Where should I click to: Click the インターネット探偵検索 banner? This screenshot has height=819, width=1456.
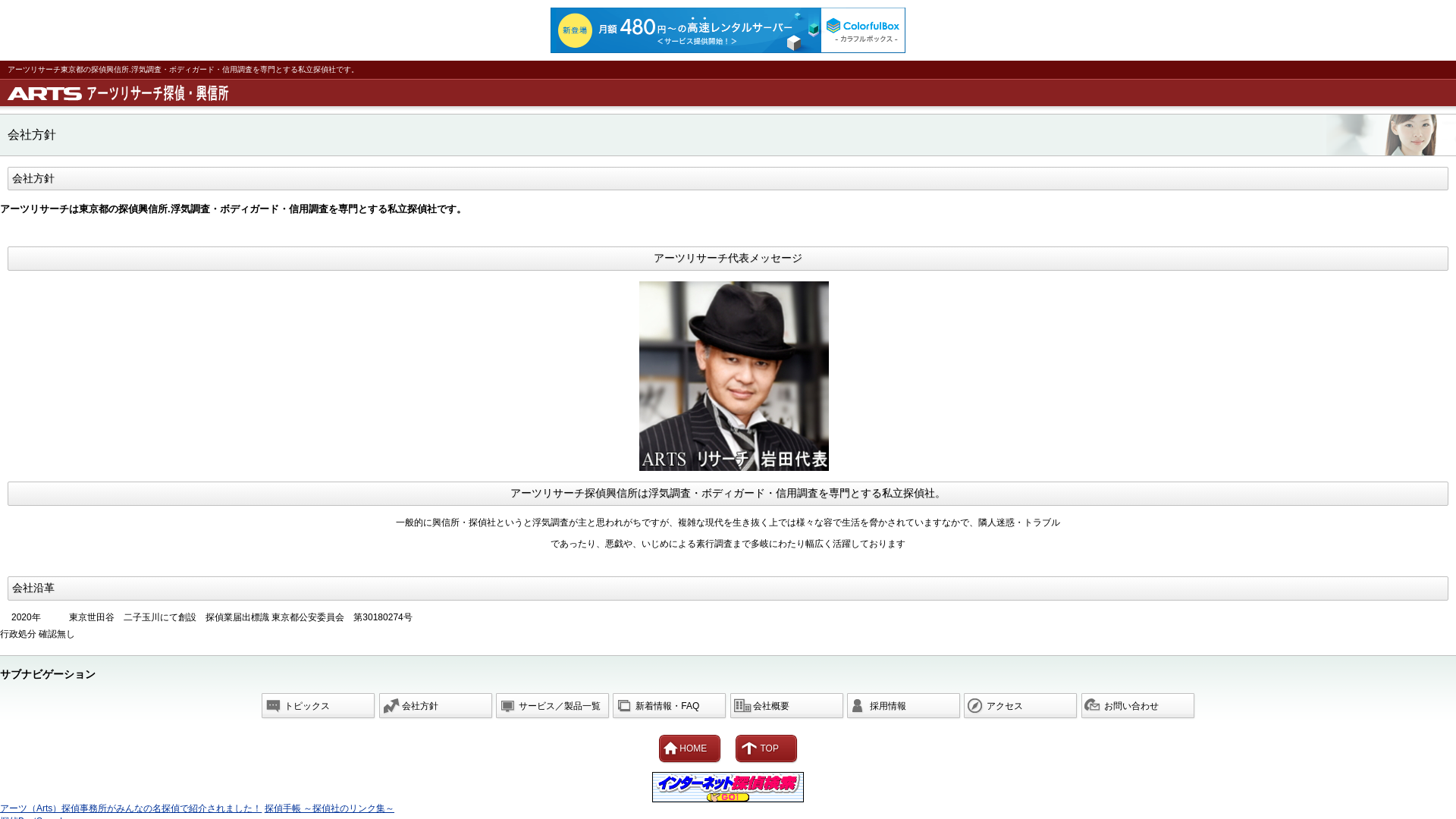(727, 787)
